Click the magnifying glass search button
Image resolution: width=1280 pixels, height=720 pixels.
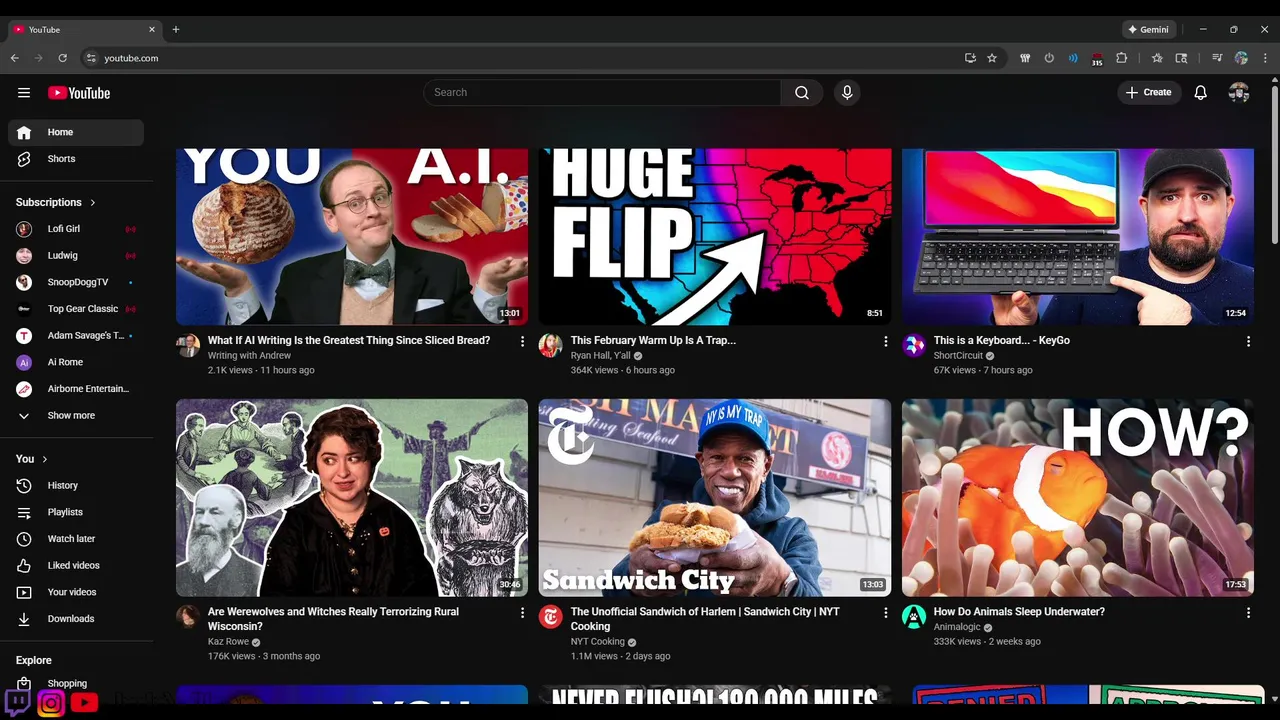(x=802, y=93)
